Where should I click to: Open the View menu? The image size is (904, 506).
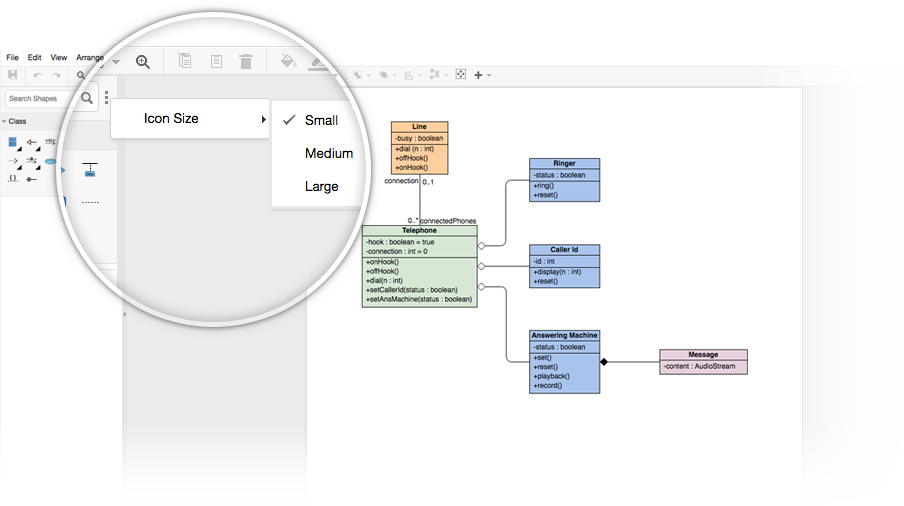[x=58, y=57]
